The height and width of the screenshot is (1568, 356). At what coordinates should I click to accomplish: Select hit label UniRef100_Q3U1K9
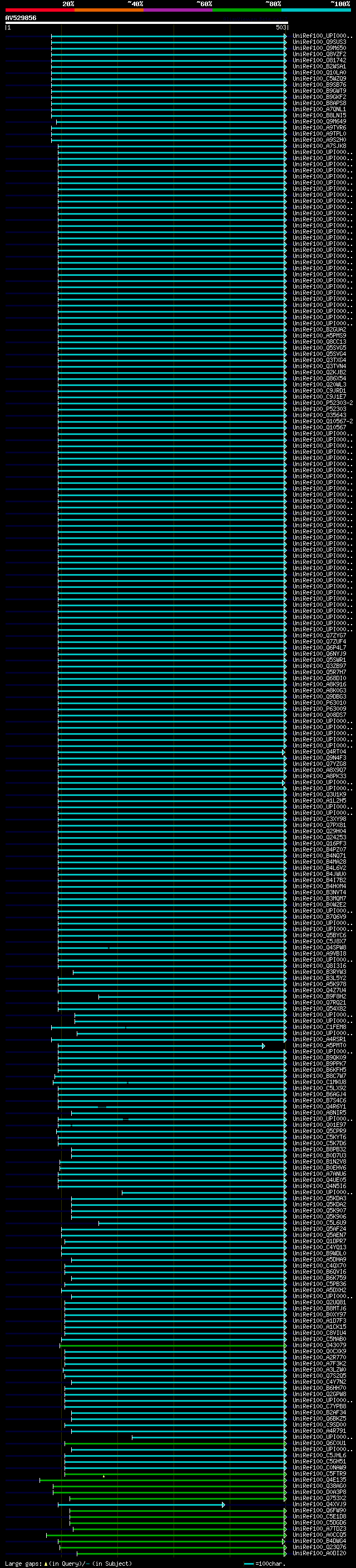tap(319, 794)
